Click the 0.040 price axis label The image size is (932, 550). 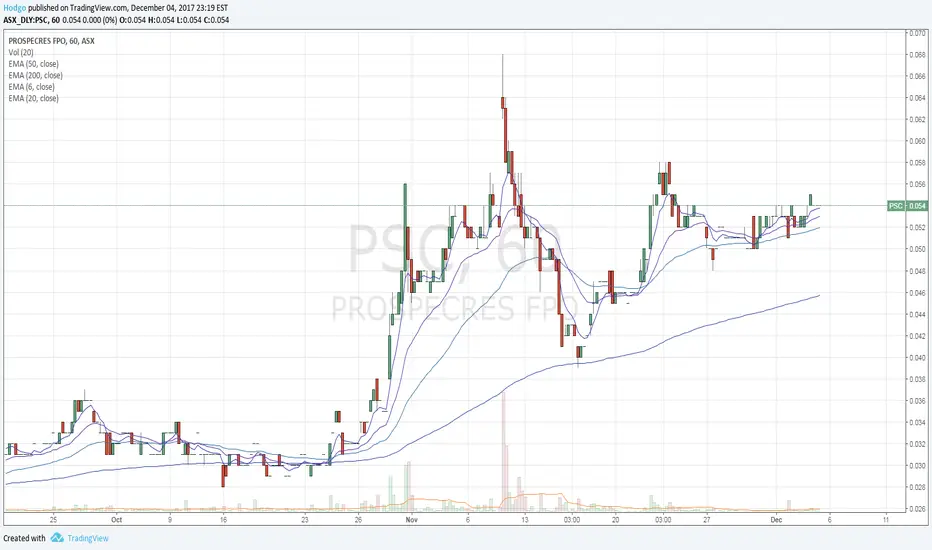tap(918, 358)
